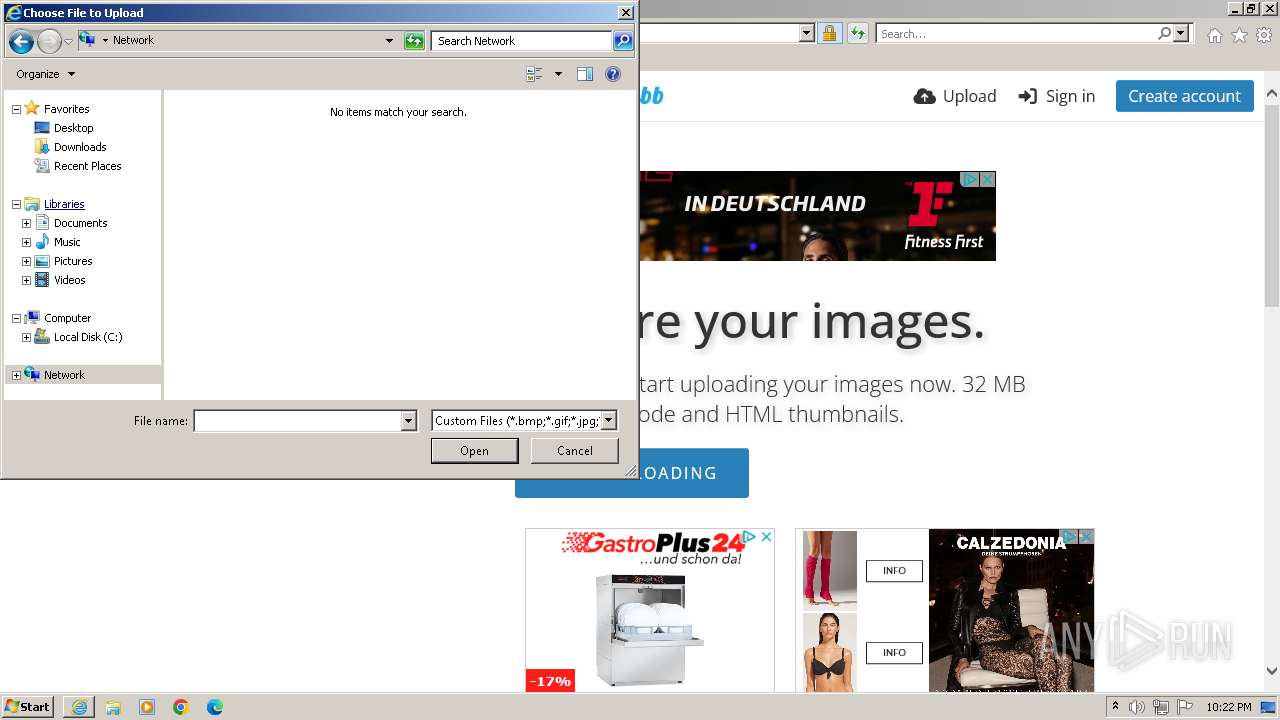The width and height of the screenshot is (1280, 720).
Task: Close the Fitness First ad
Action: (987, 180)
